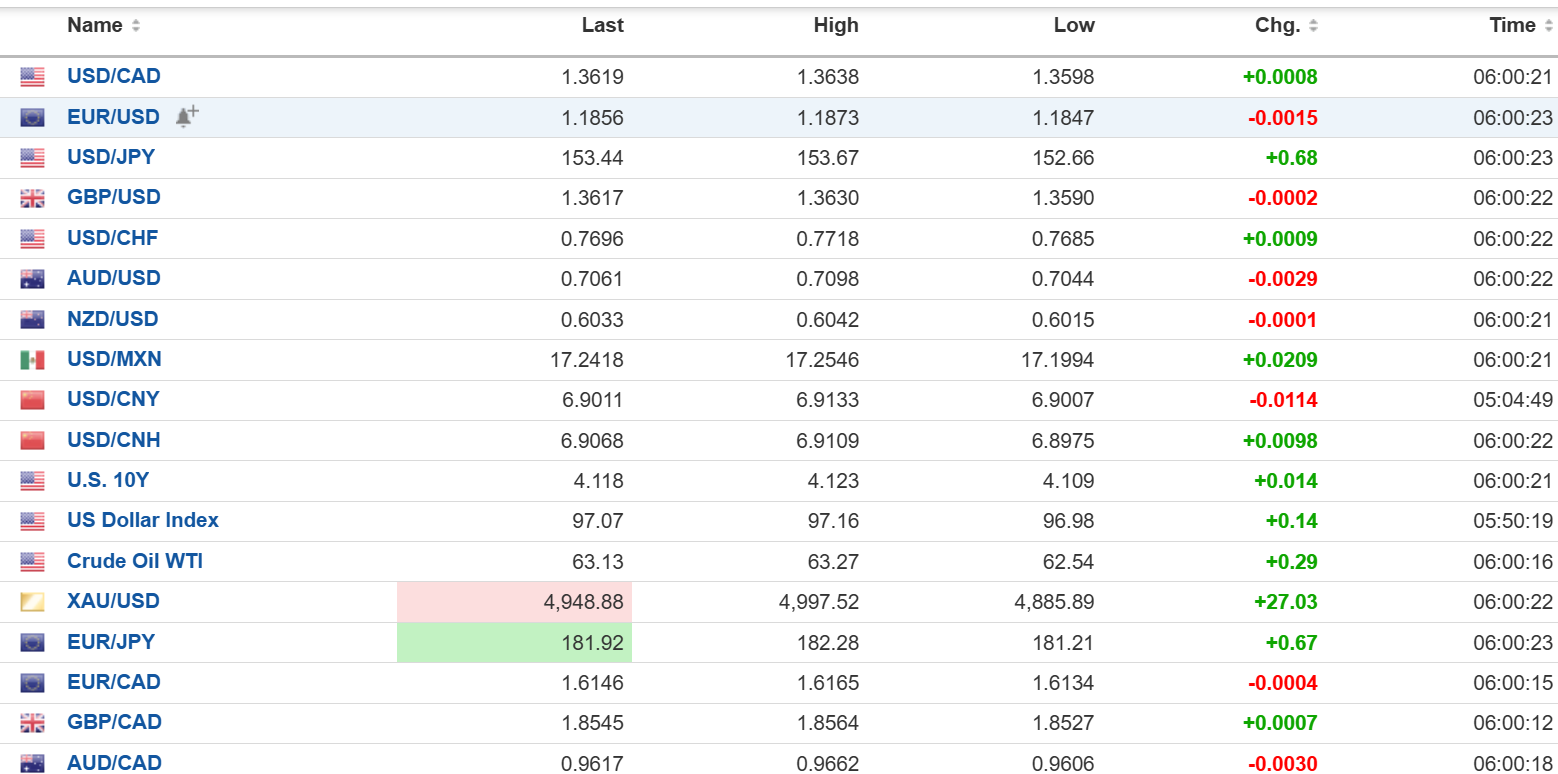Open the U.S. 10Y bond yield link
This screenshot has width=1558, height=774.
click(x=108, y=480)
